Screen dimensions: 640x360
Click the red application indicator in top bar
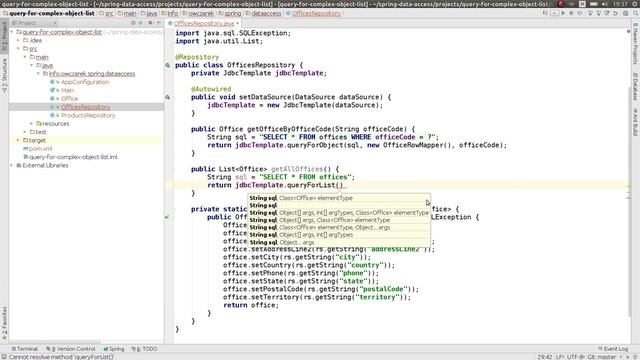pos(561,4)
